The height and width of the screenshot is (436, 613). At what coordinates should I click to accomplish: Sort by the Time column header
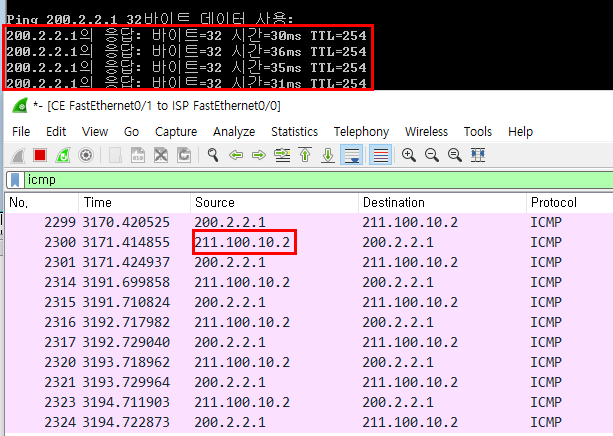pos(134,203)
